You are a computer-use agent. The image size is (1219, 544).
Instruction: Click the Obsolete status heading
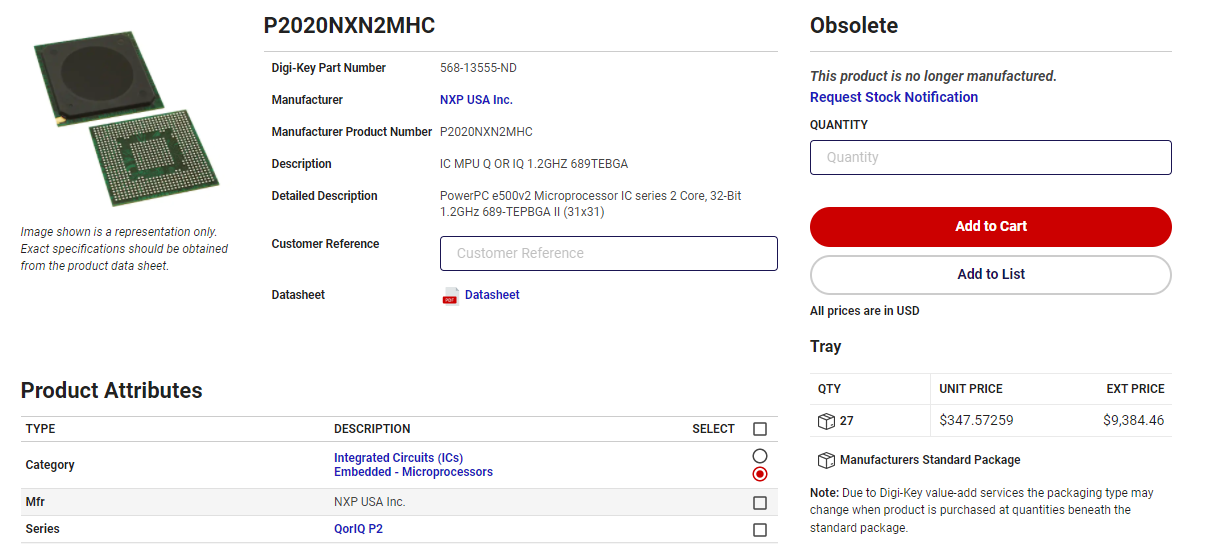click(x=854, y=26)
